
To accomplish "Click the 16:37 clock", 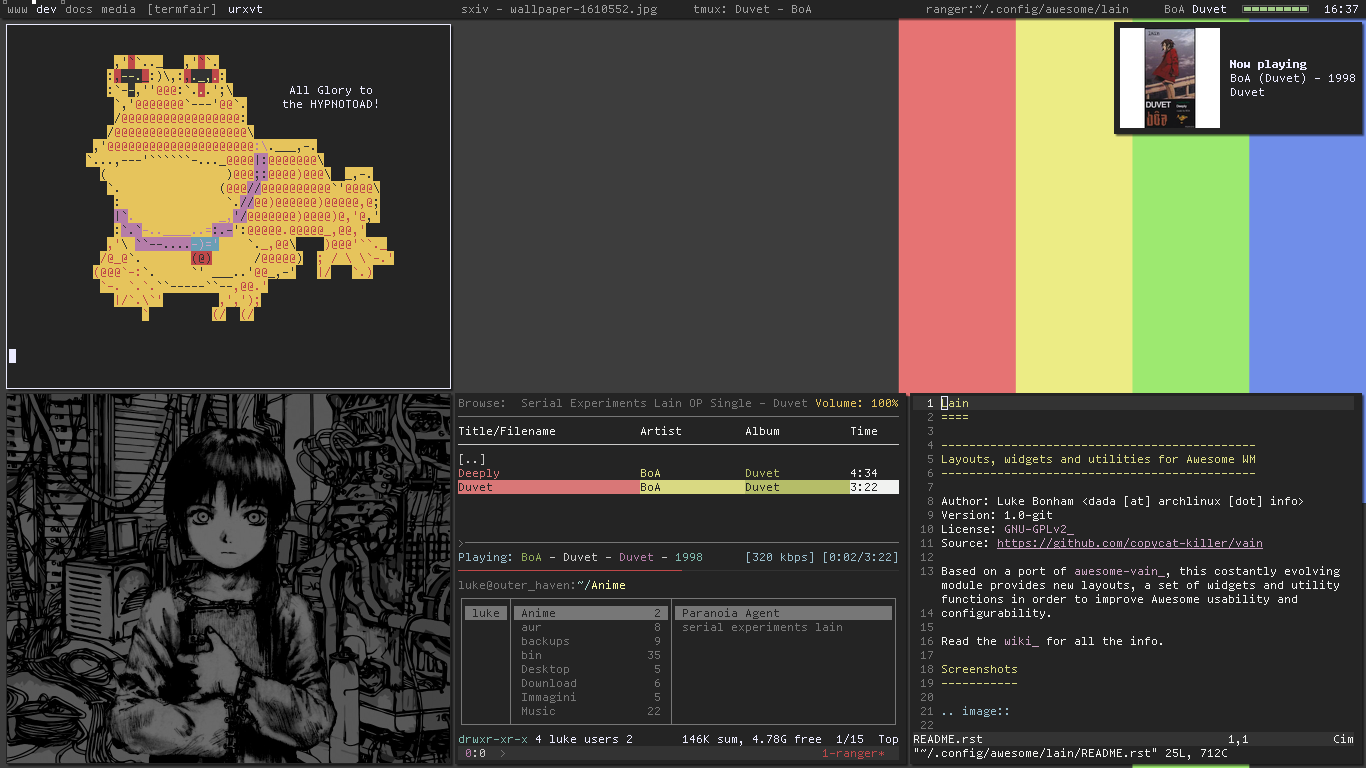I will pos(1341,9).
